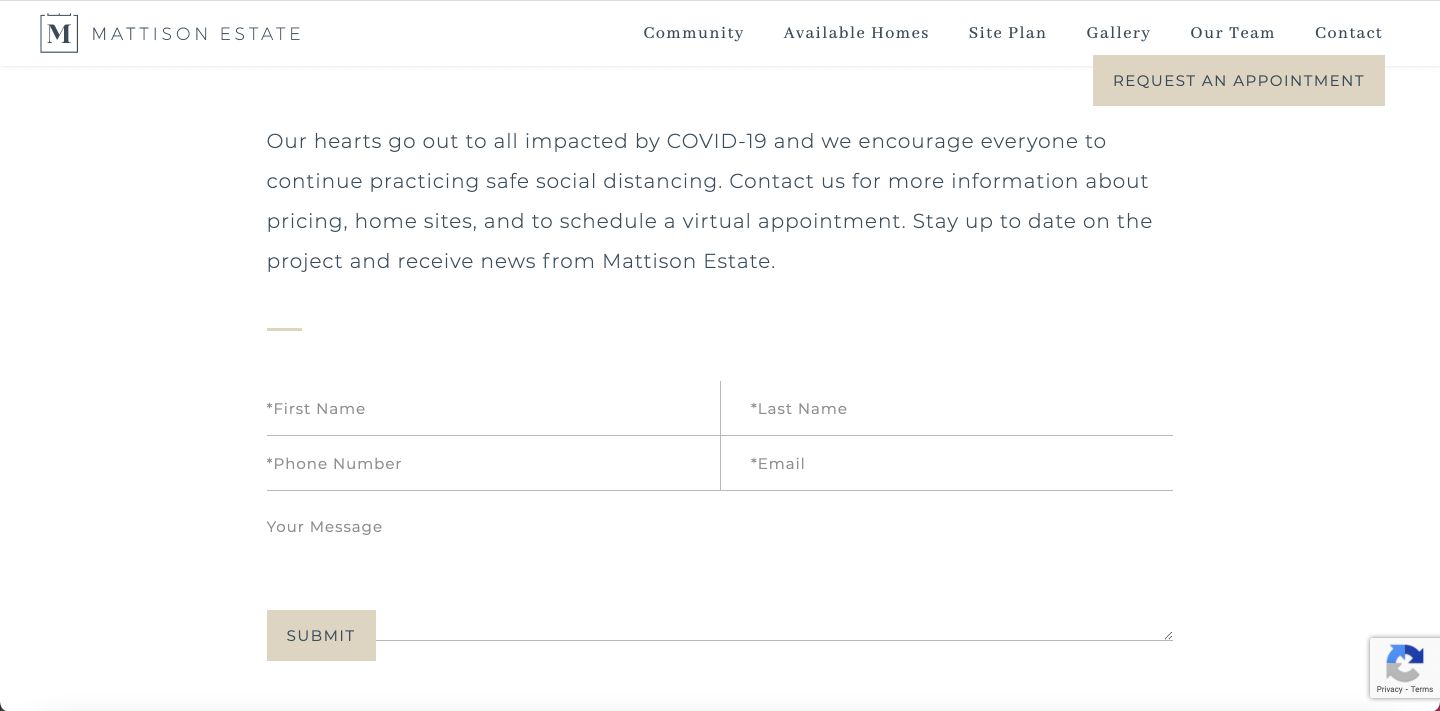The height and width of the screenshot is (711, 1440).
Task: Click the Request an Appointment button
Action: (x=1238, y=81)
